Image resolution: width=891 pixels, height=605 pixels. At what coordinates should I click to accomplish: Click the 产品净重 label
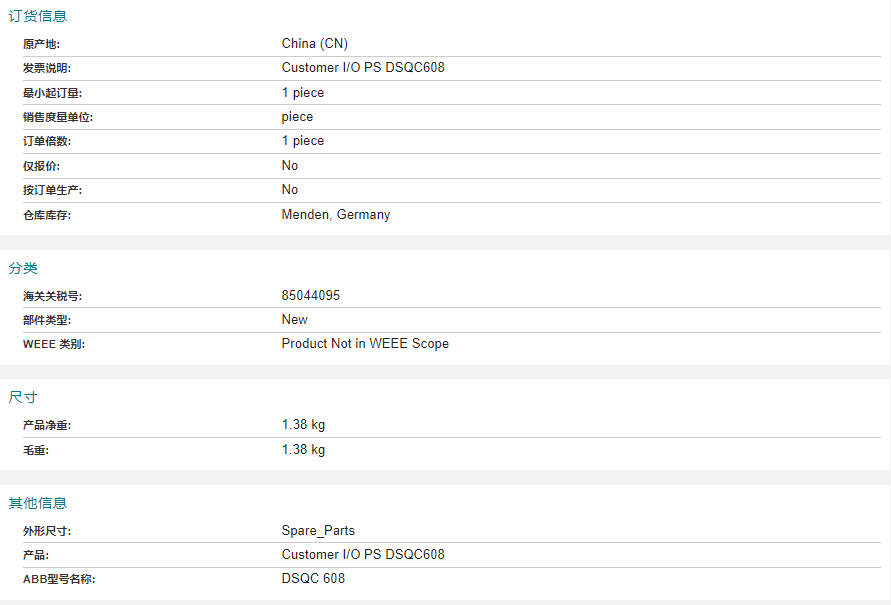pyautogui.click(x=47, y=426)
